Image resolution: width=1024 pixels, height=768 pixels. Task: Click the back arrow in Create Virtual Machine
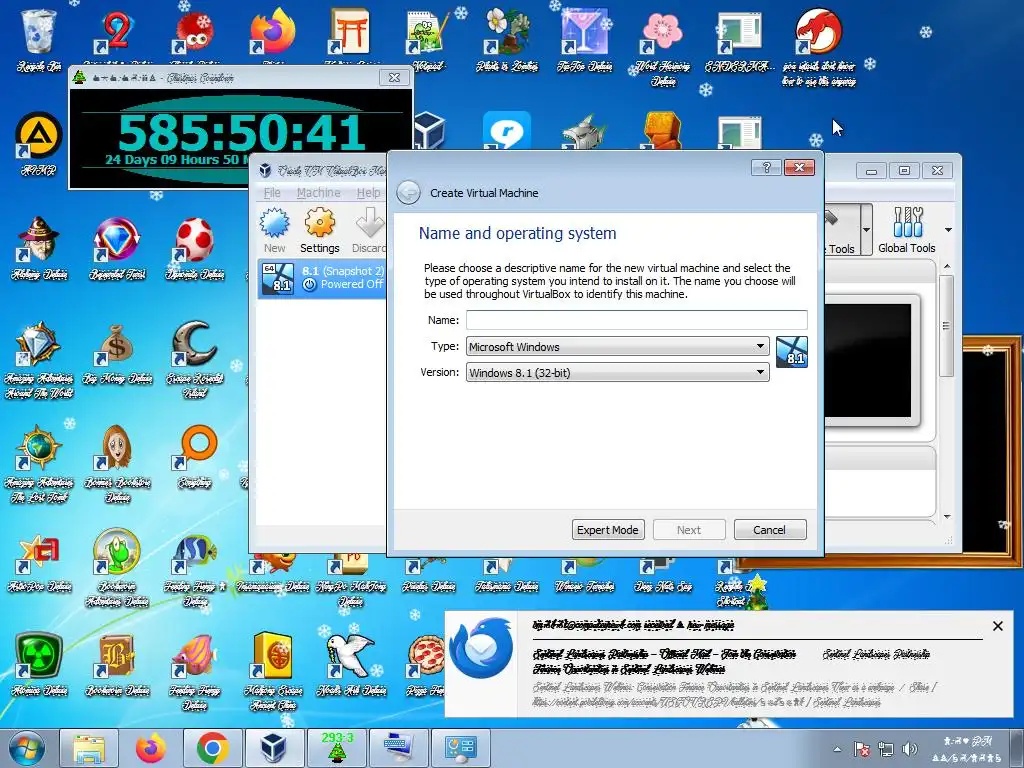[x=408, y=193]
